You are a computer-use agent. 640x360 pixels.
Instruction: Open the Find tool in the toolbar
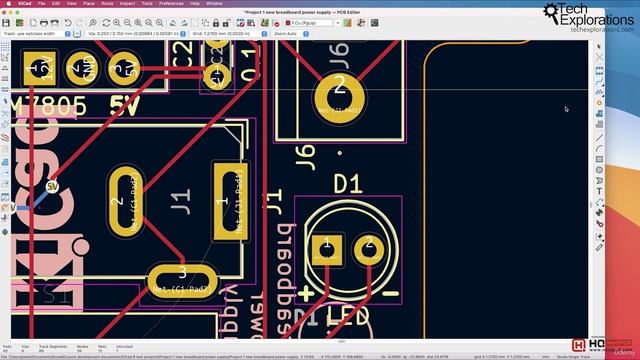coord(93,23)
